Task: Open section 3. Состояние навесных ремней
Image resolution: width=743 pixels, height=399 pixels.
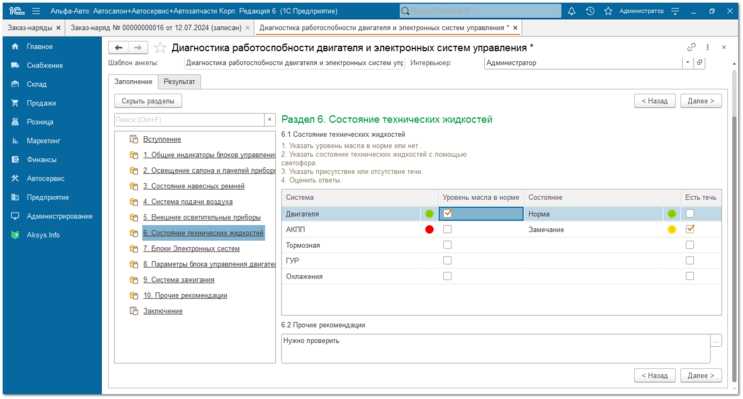Action: (194, 186)
